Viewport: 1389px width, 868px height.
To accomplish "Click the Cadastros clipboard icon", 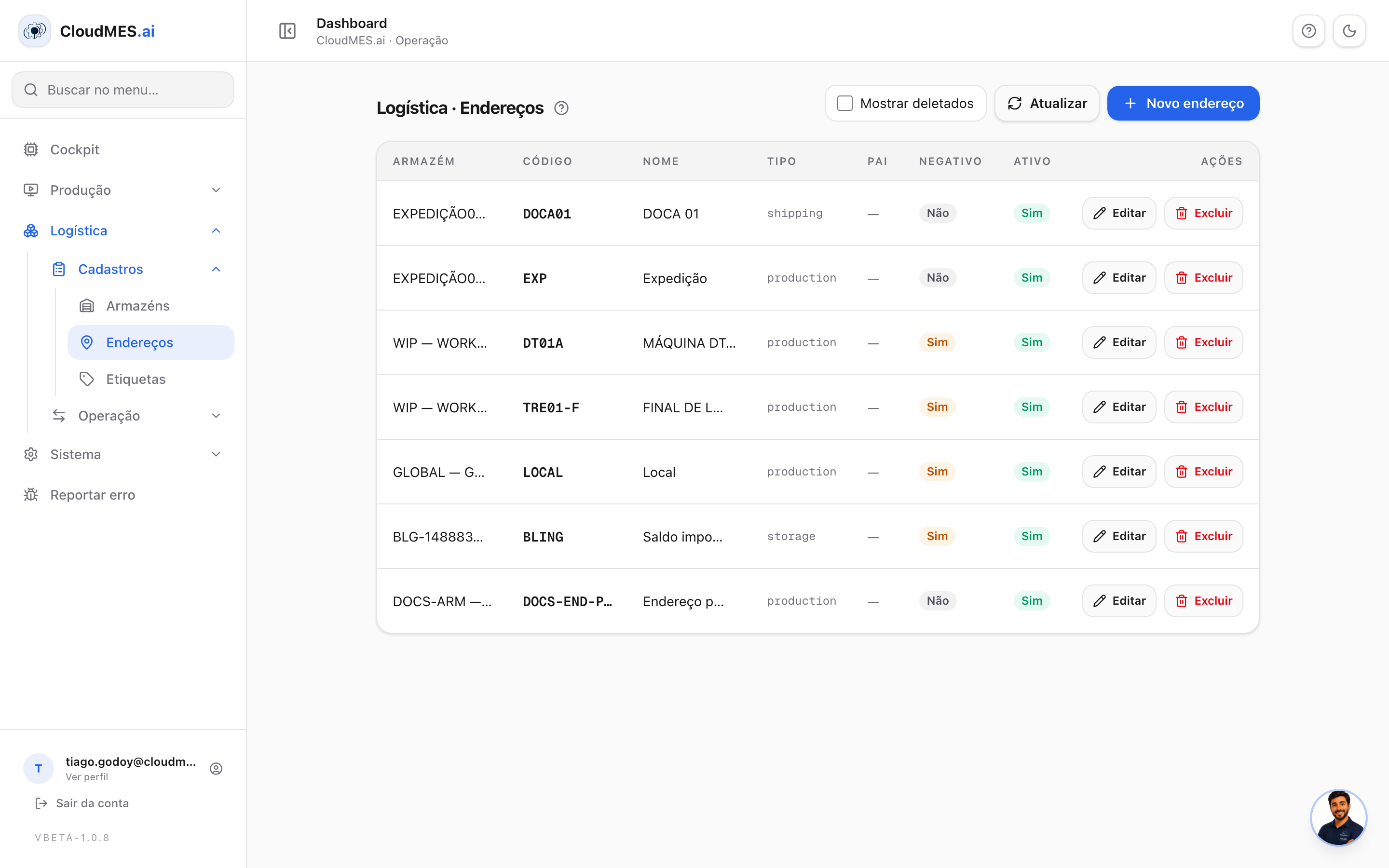I will [59, 269].
